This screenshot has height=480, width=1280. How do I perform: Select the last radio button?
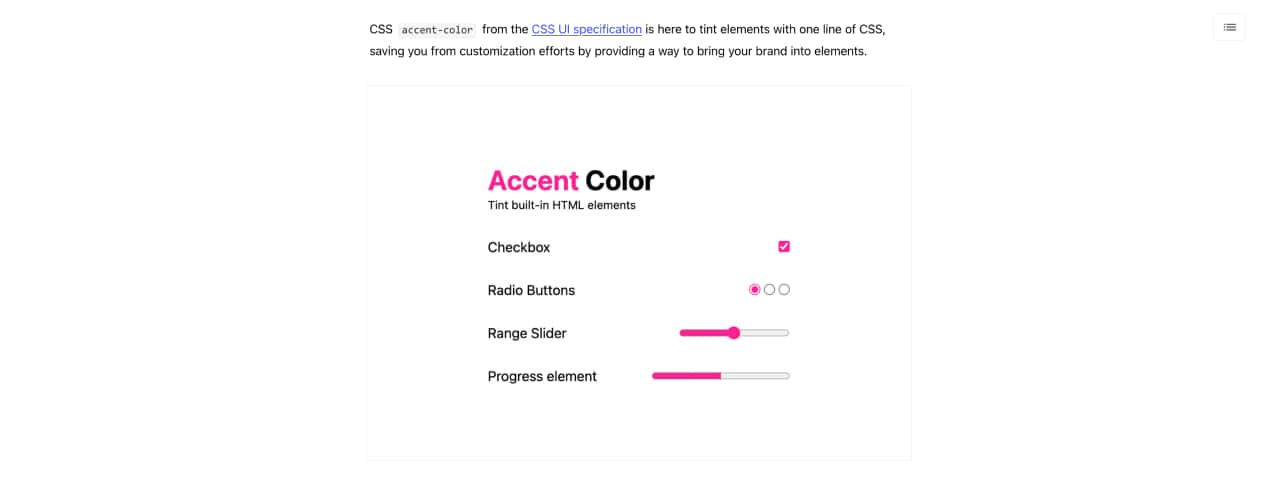(784, 290)
